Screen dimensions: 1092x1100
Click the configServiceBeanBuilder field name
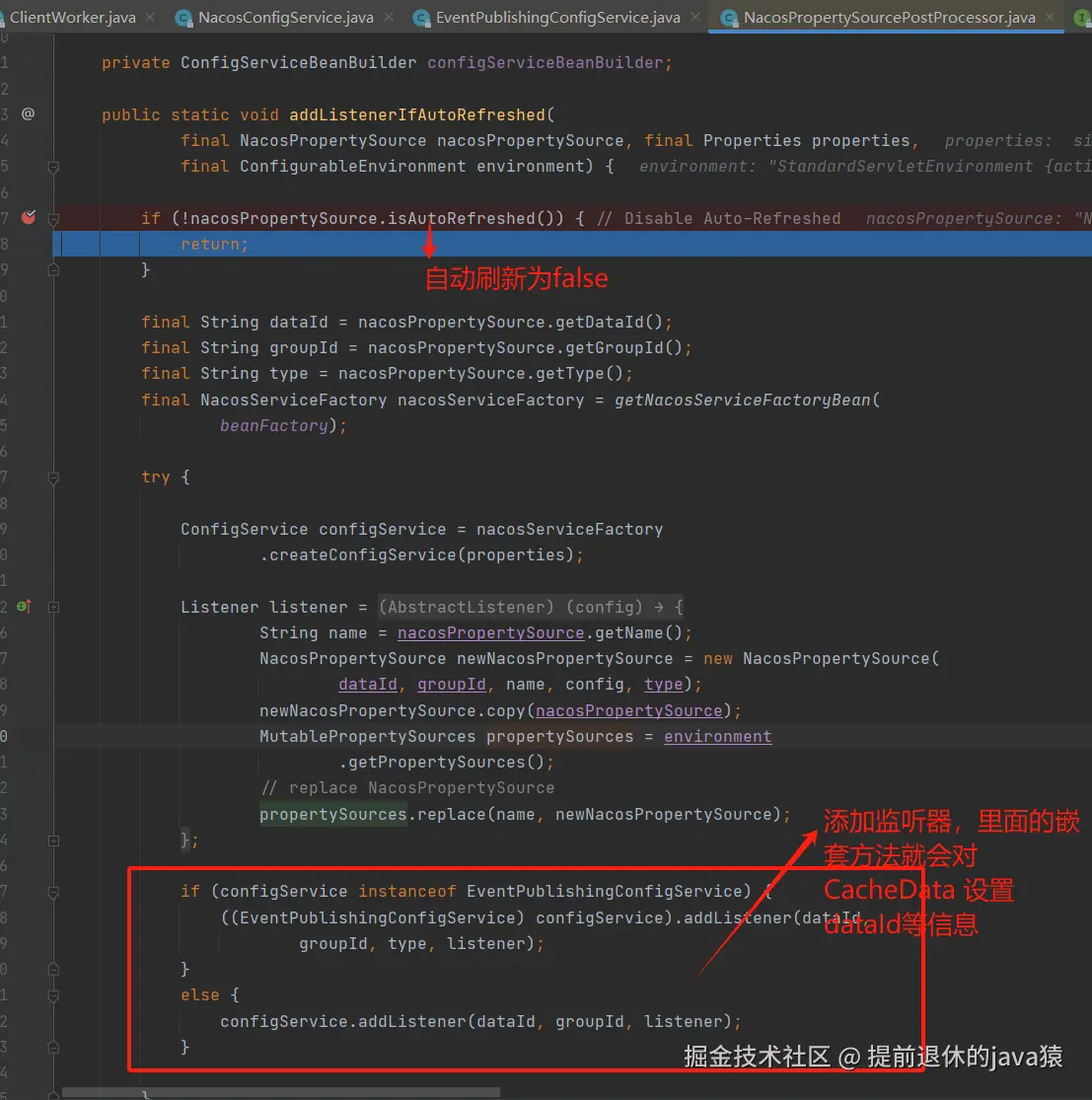(x=545, y=62)
